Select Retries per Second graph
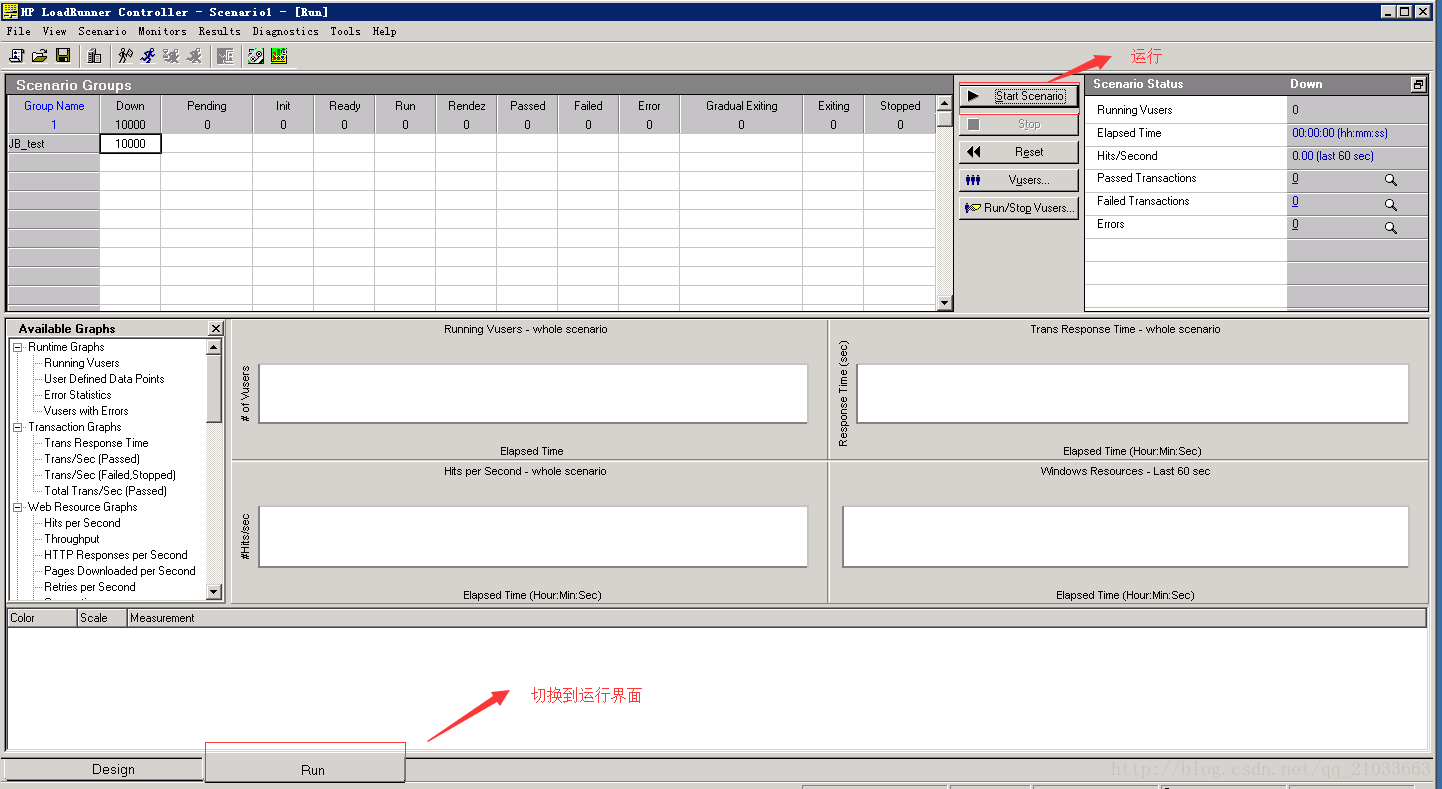This screenshot has height=789, width=1442. point(90,587)
